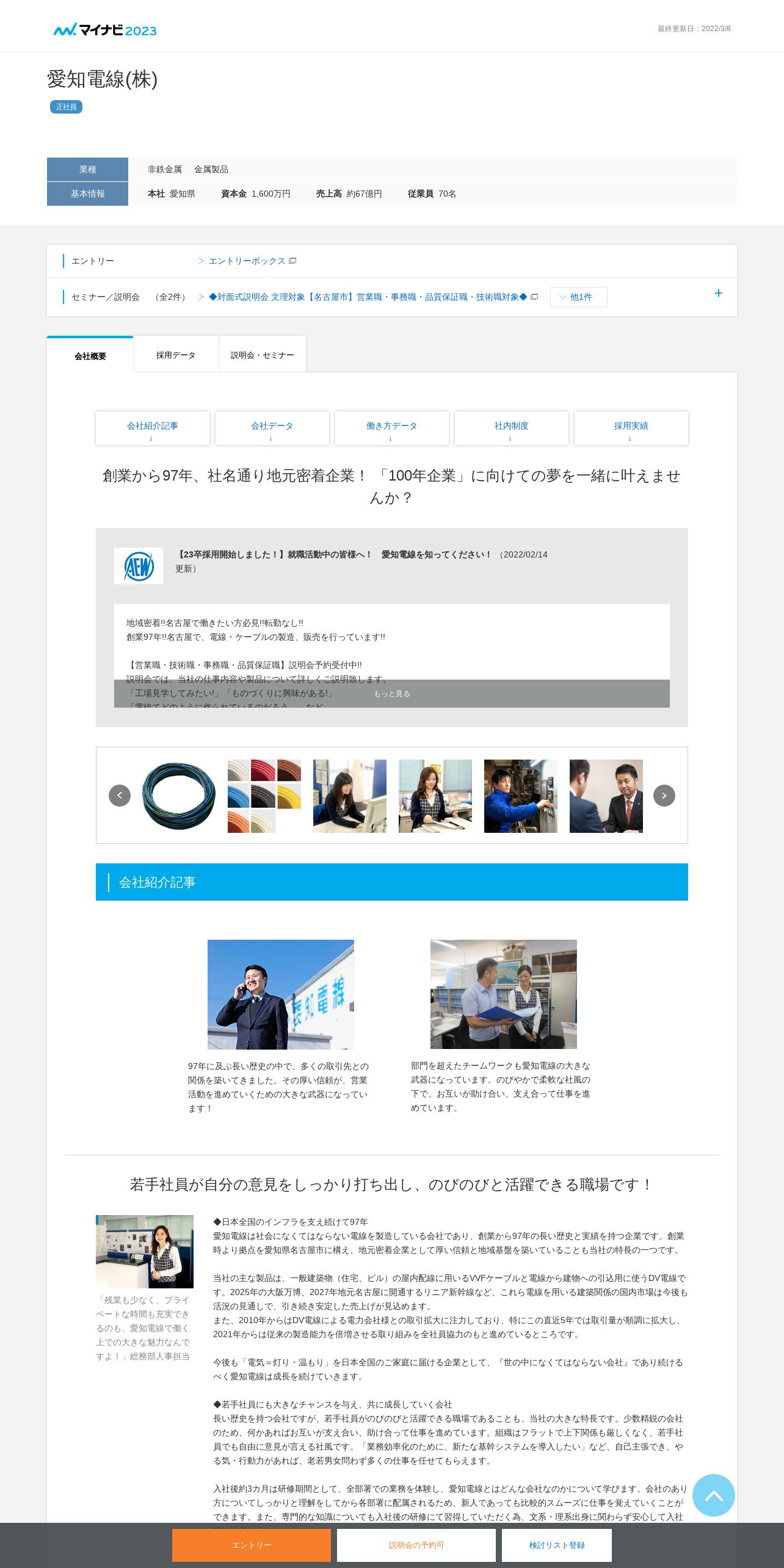This screenshot has height=1568, width=784.
Task: Click セミナー／説明会 (全2件) label
Action: (x=130, y=297)
